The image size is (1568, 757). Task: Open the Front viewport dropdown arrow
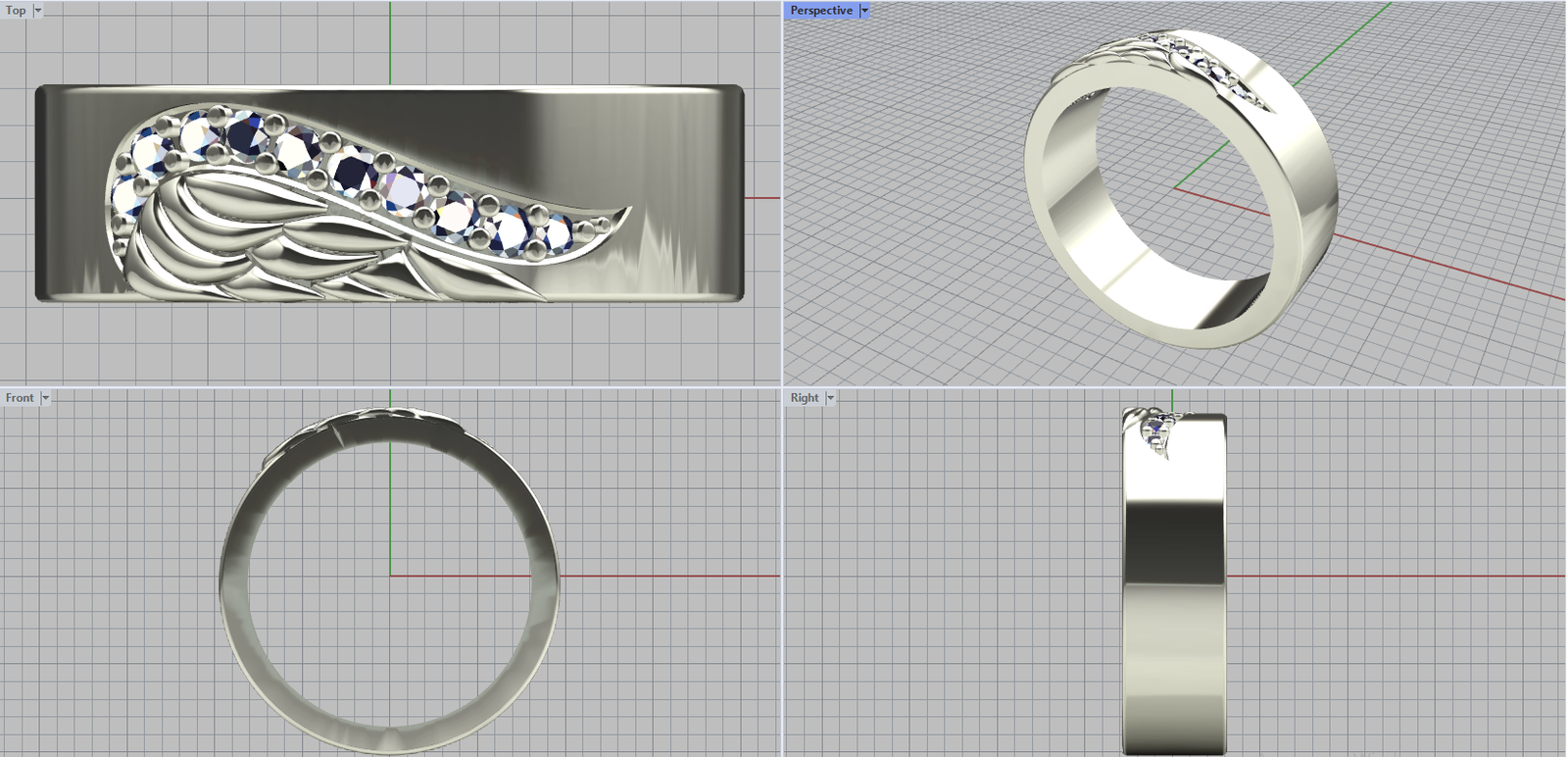[45, 398]
